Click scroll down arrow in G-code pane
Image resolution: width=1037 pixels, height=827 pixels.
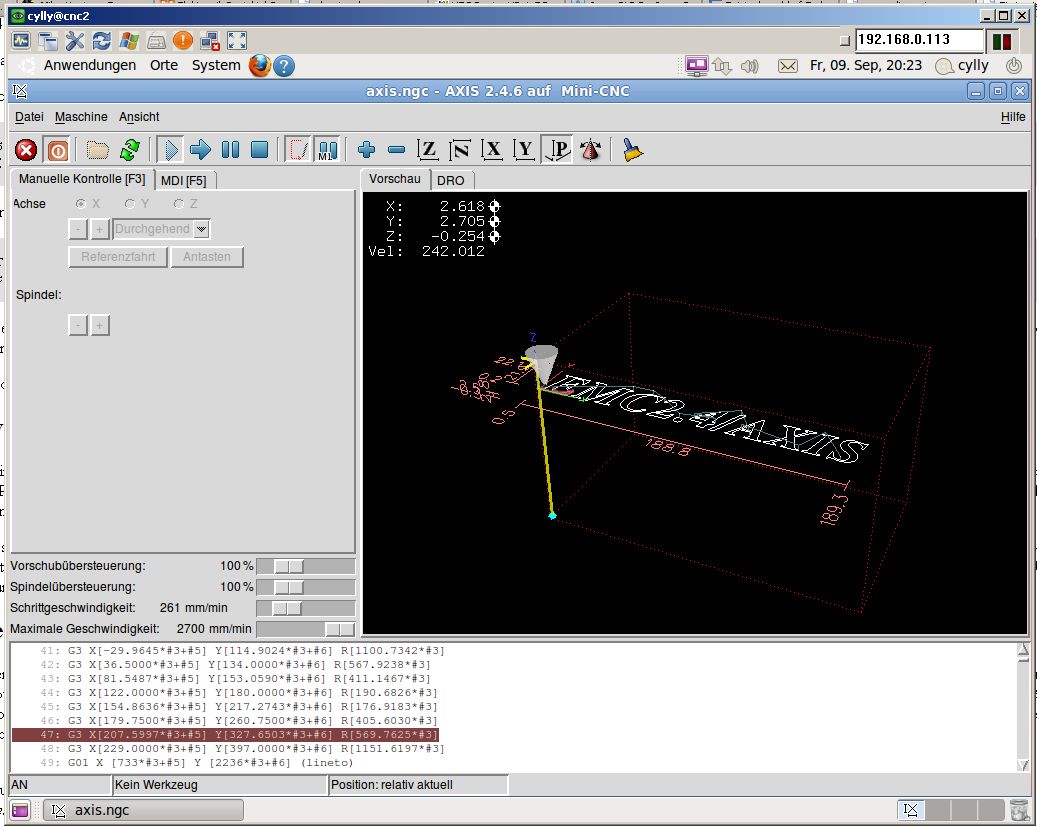point(1023,764)
